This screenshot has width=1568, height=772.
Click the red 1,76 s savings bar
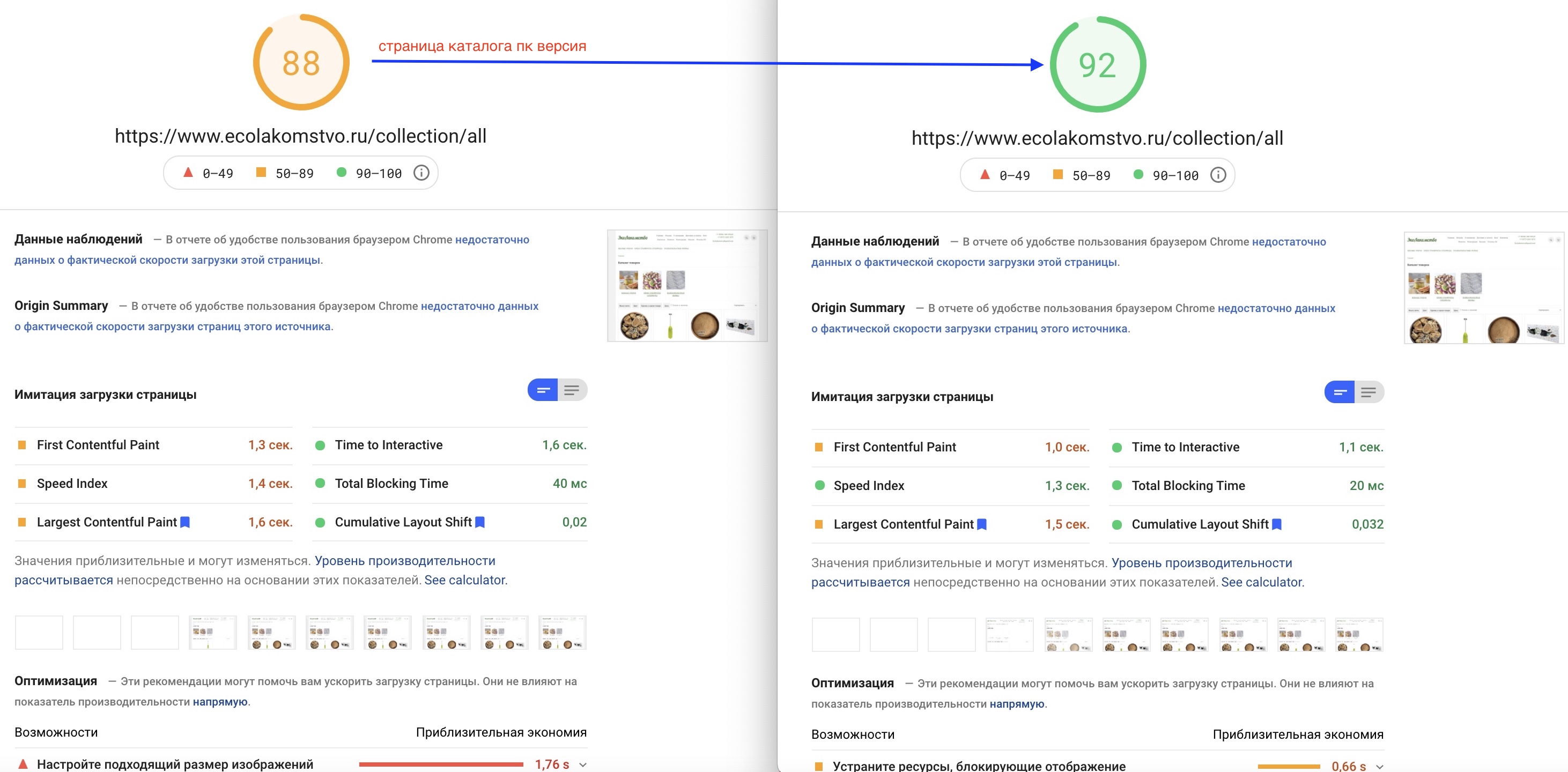pos(441,764)
